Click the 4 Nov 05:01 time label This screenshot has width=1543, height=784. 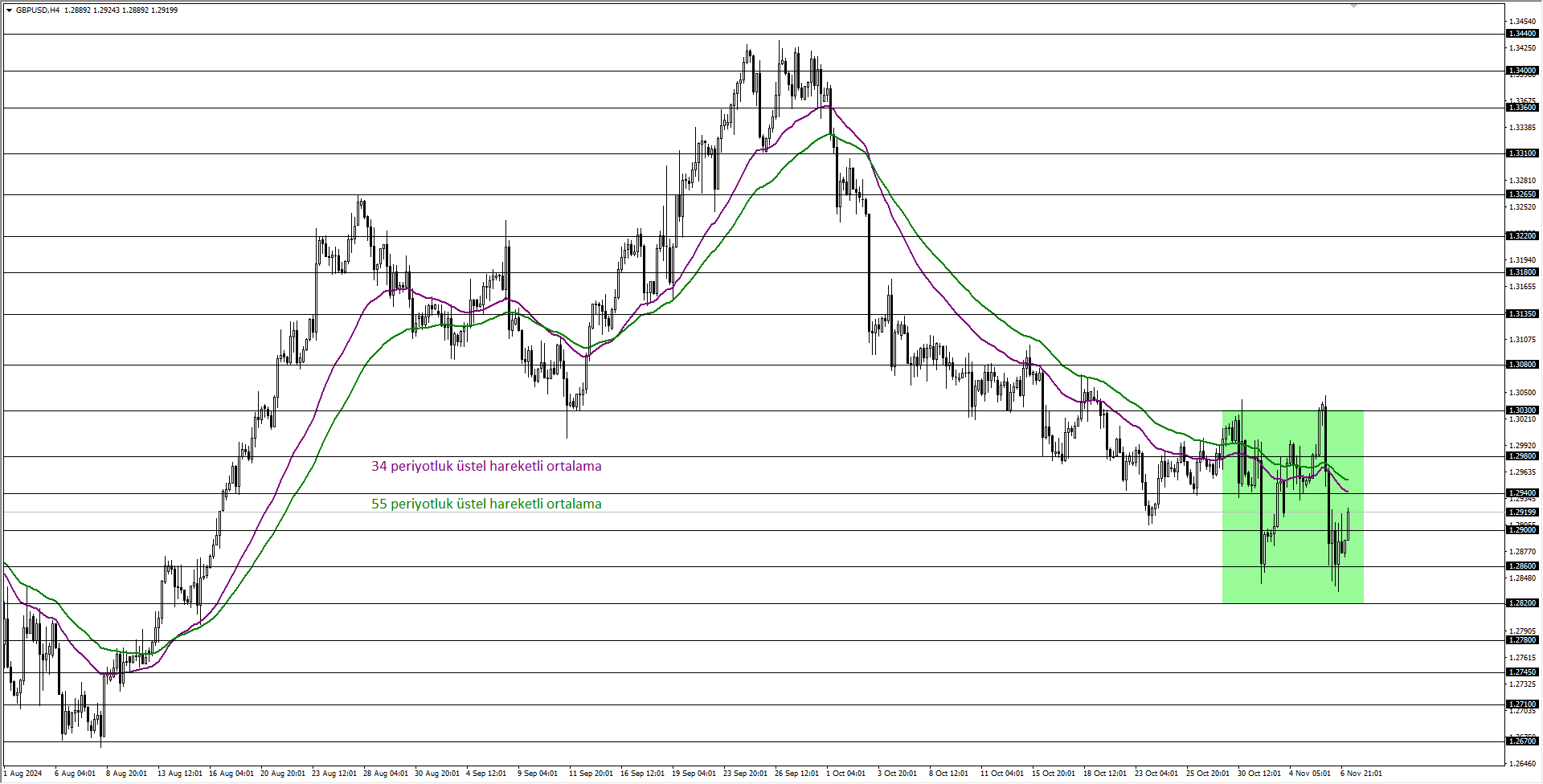tap(1309, 774)
